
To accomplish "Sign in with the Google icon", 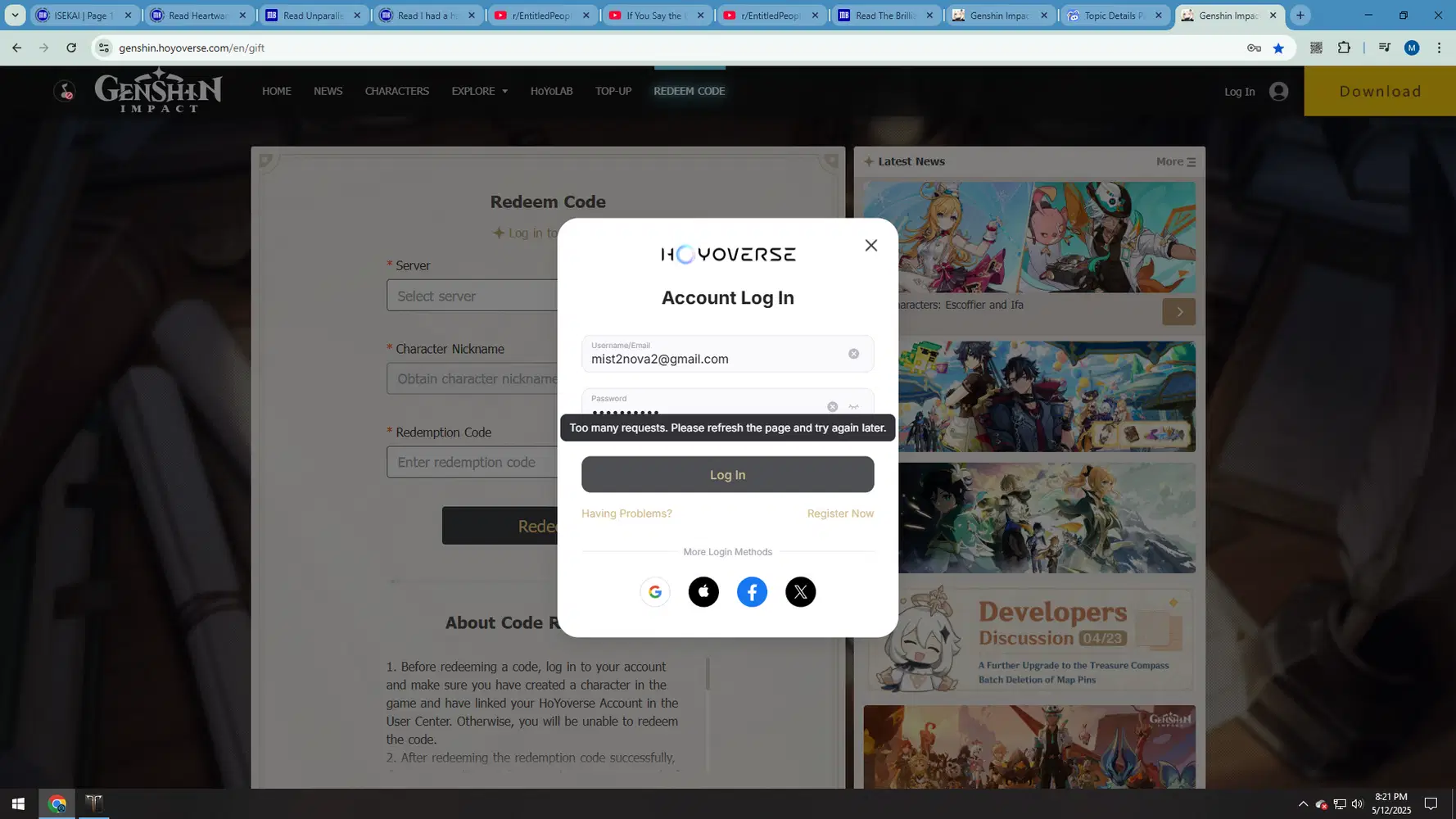I will pyautogui.click(x=654, y=591).
